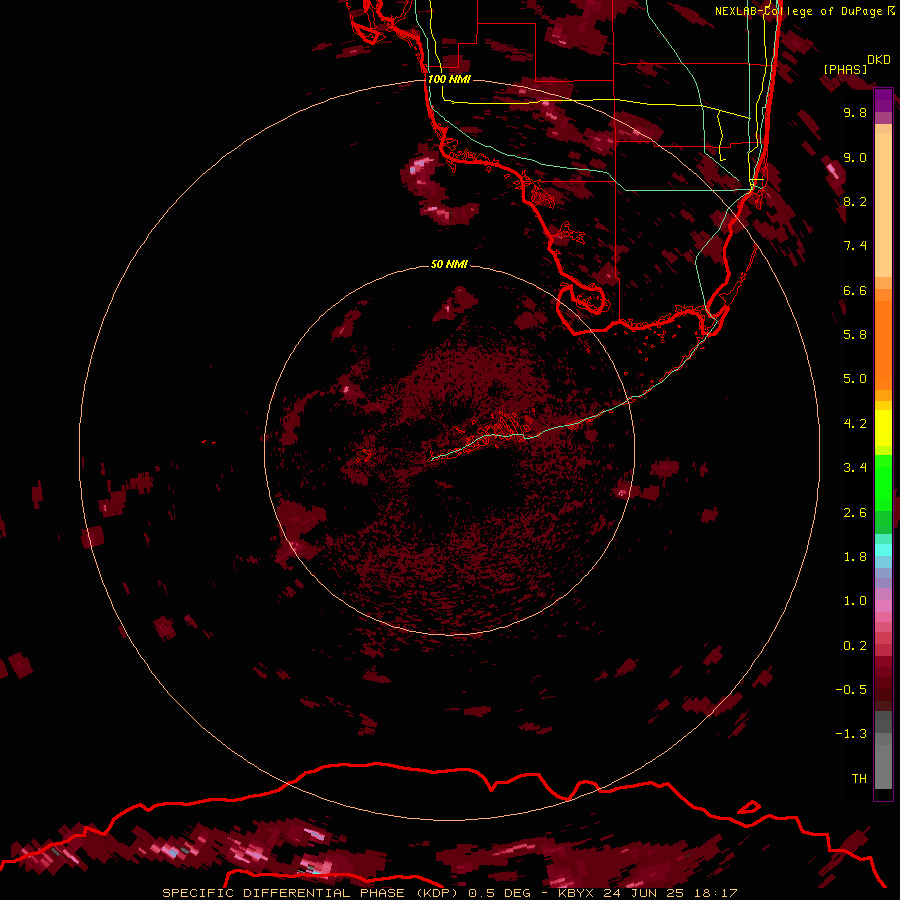Click the 1.8 legend value

coord(855,557)
